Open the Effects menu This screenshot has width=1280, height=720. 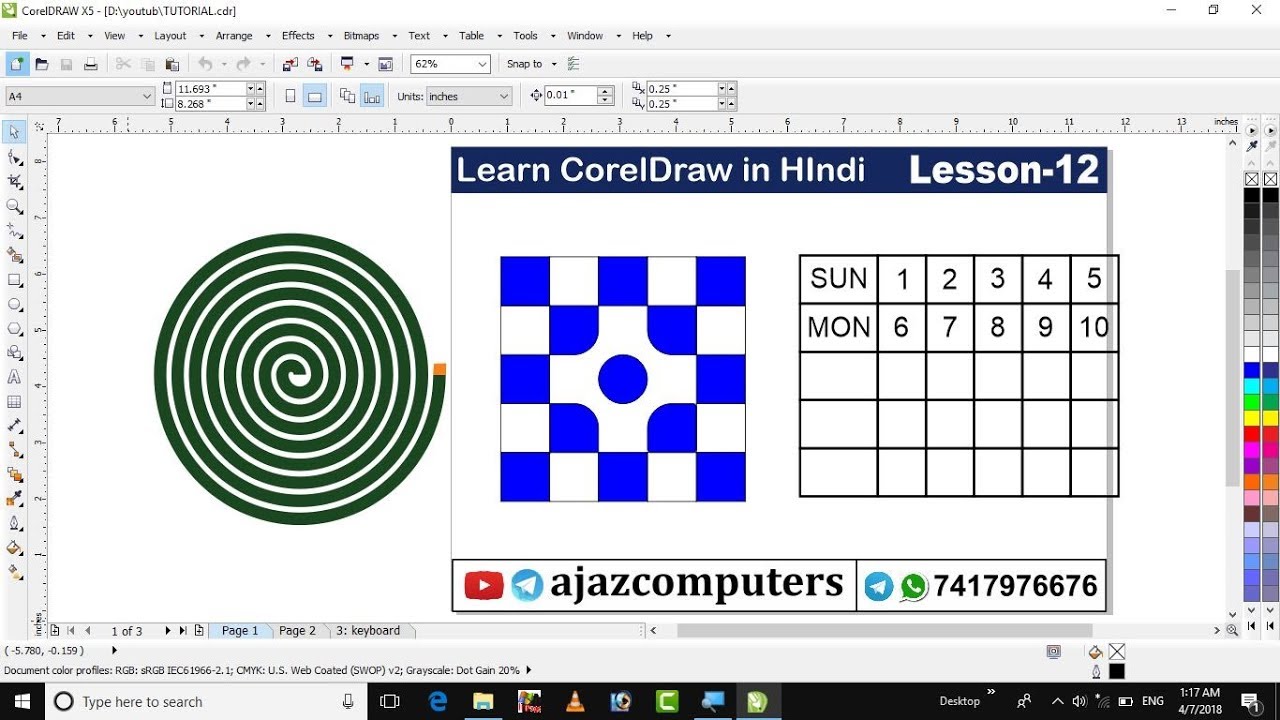(298, 35)
